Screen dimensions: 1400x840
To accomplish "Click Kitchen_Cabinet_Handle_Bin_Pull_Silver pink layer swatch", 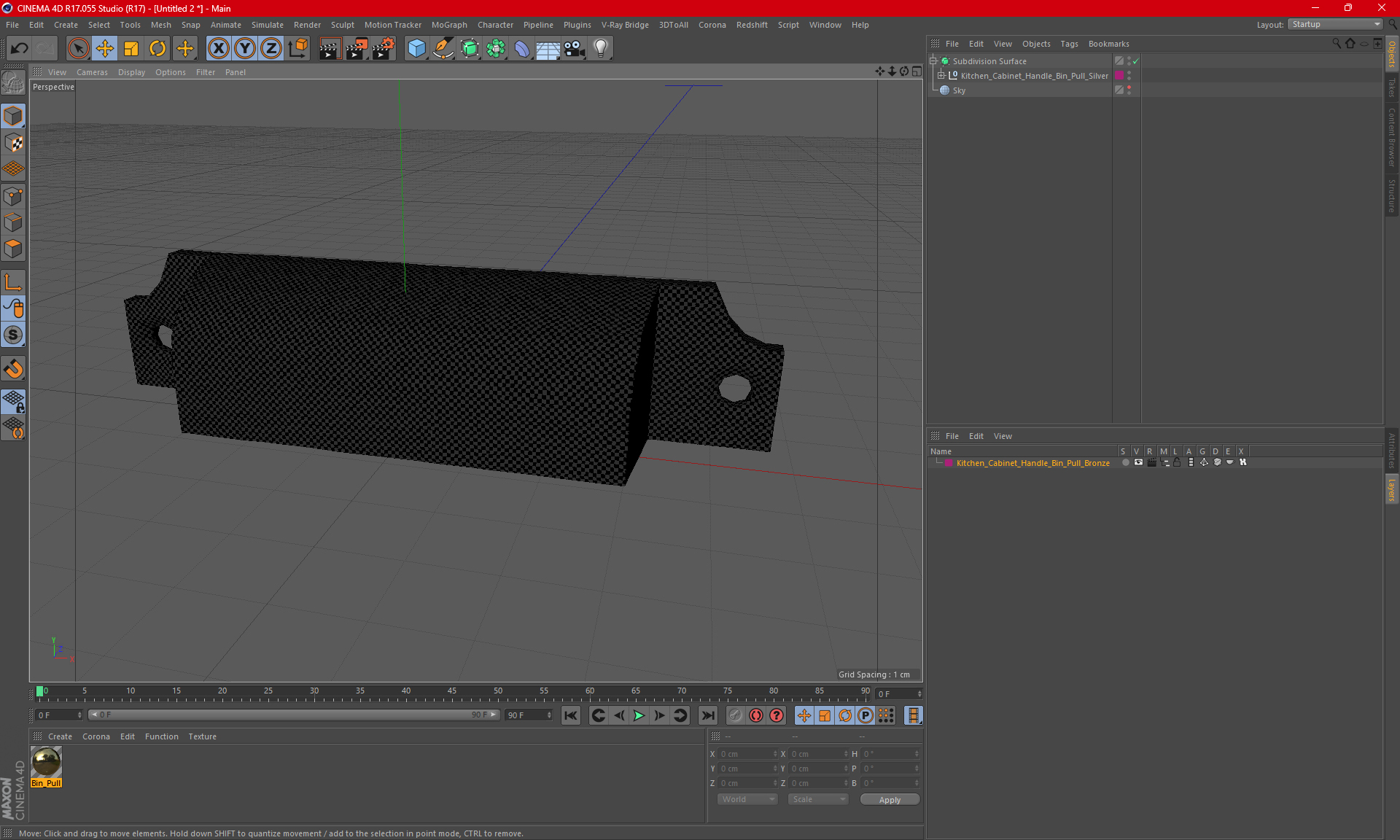I will [1119, 76].
